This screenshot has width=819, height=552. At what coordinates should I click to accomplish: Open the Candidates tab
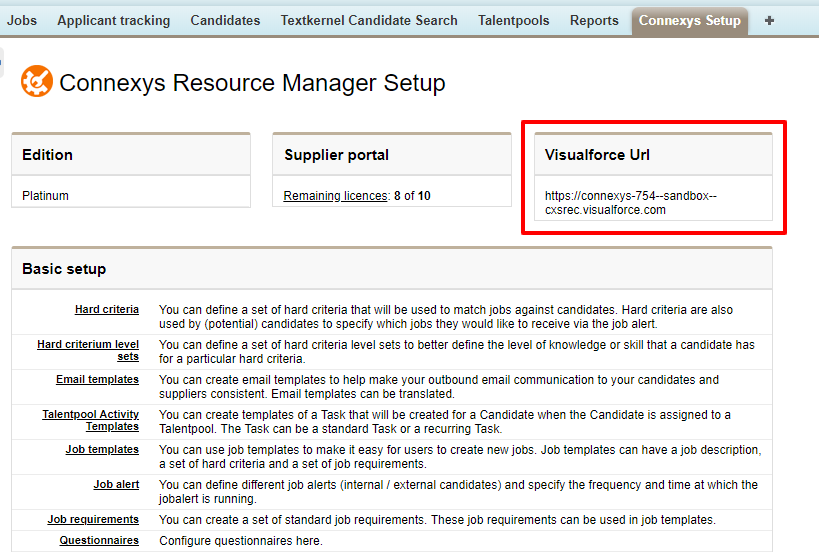click(x=225, y=20)
